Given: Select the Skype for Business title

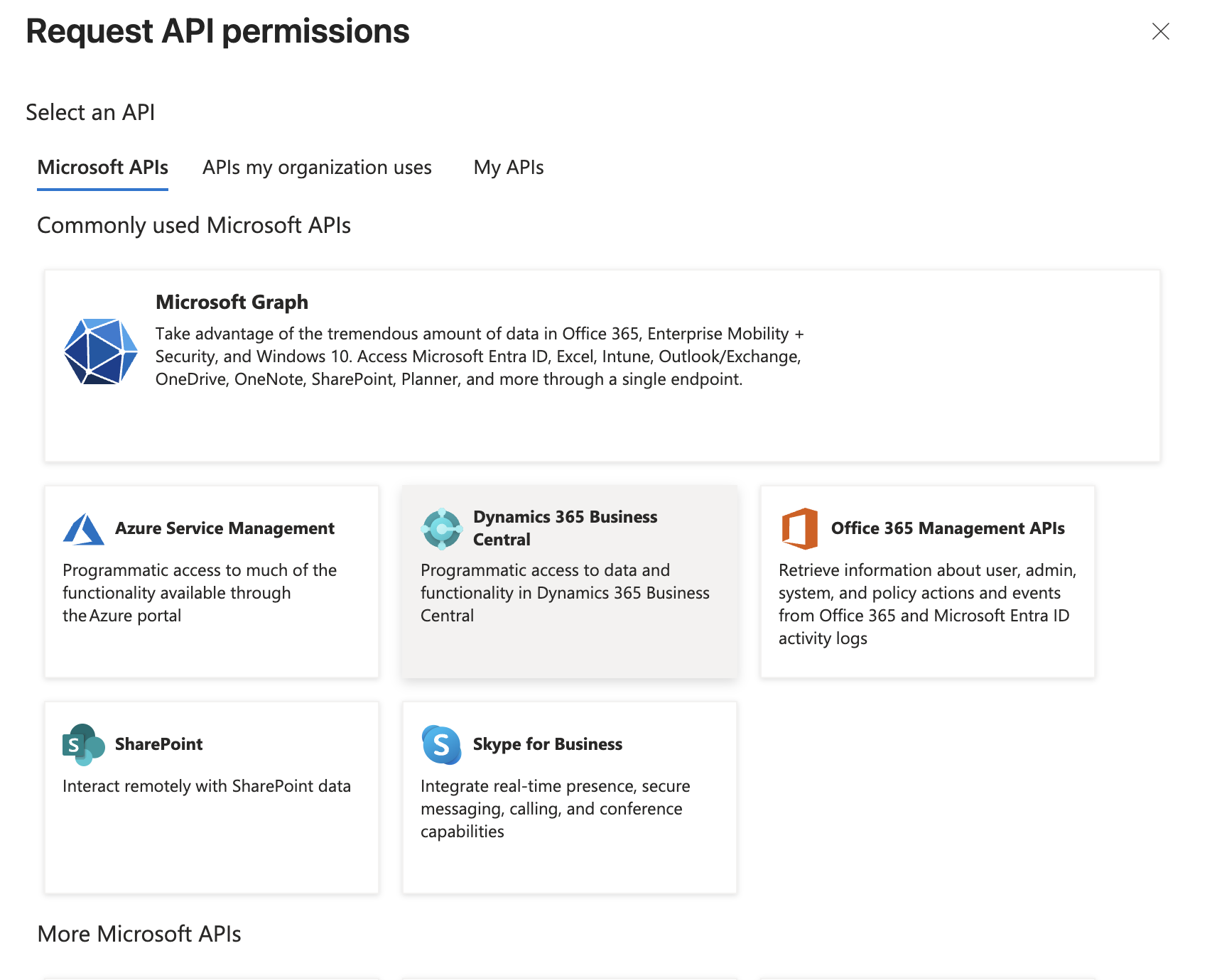Looking at the screenshot, I should 547,744.
